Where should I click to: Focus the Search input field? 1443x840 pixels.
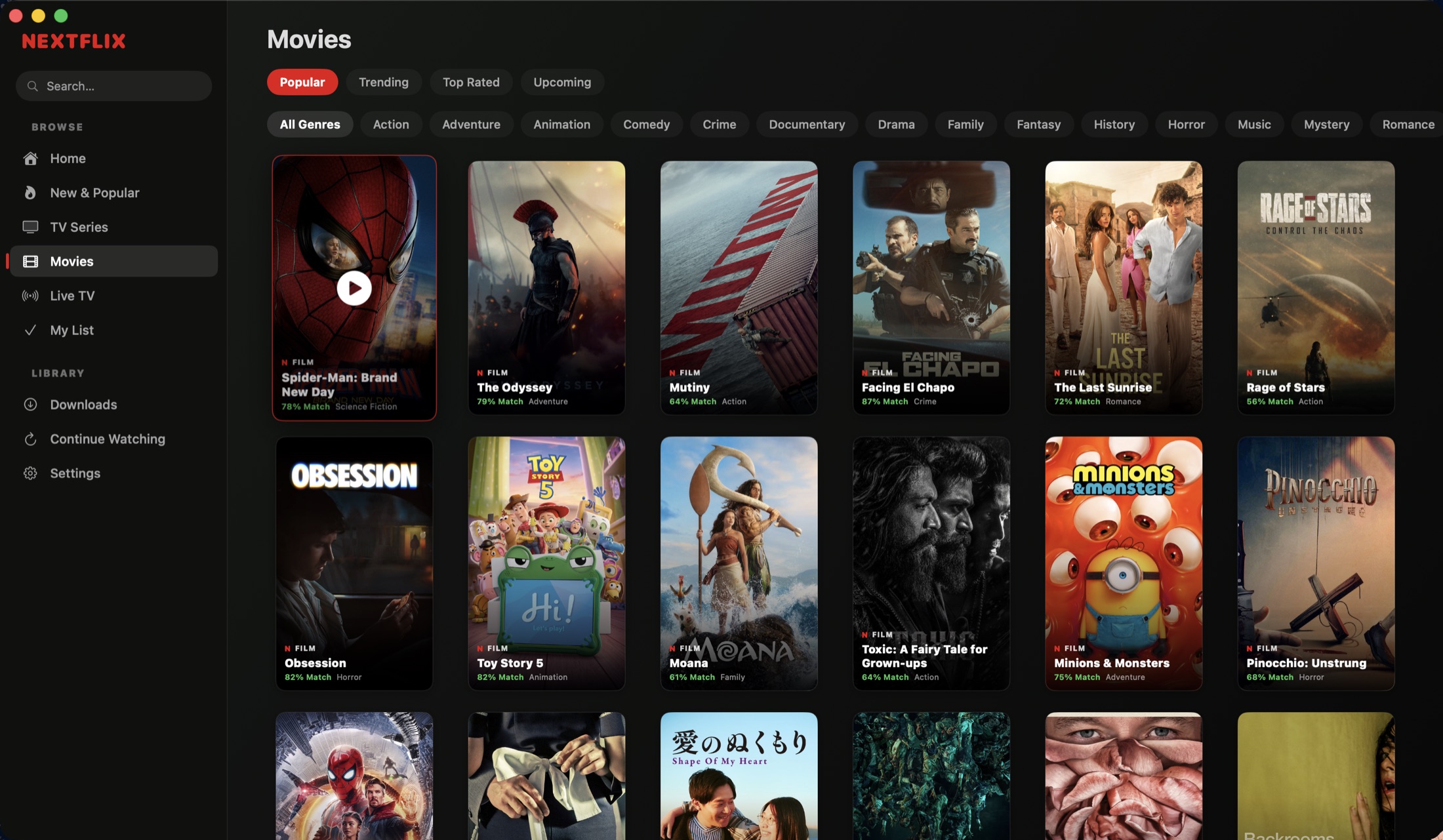point(113,86)
